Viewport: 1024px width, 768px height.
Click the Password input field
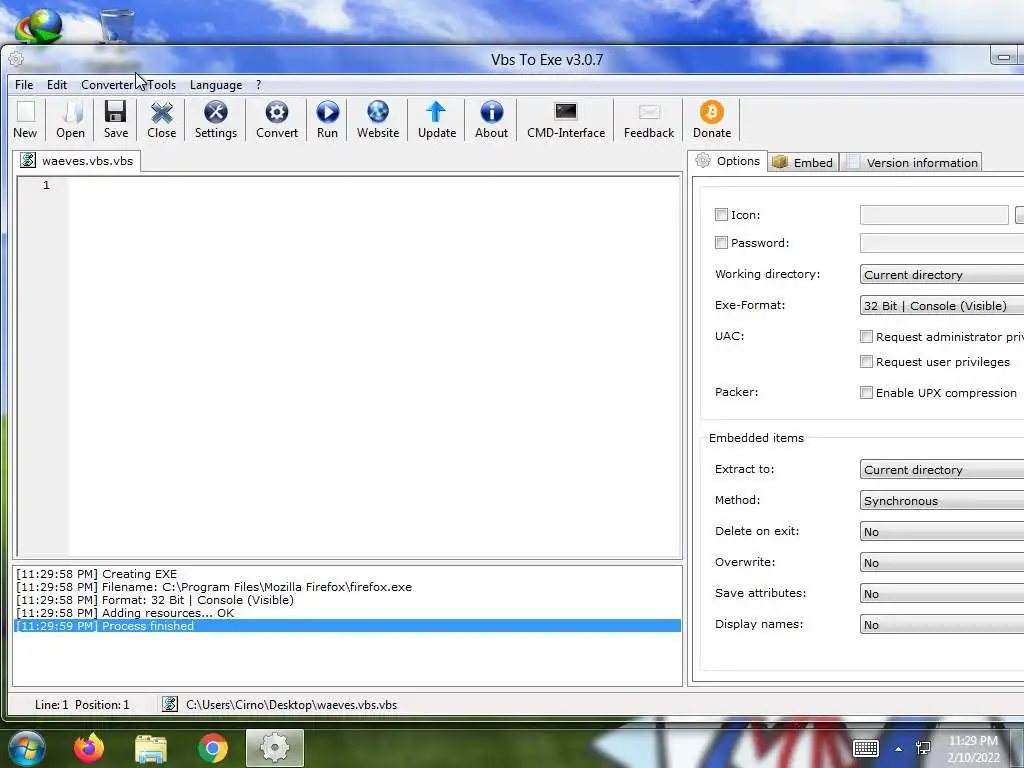tap(942, 242)
